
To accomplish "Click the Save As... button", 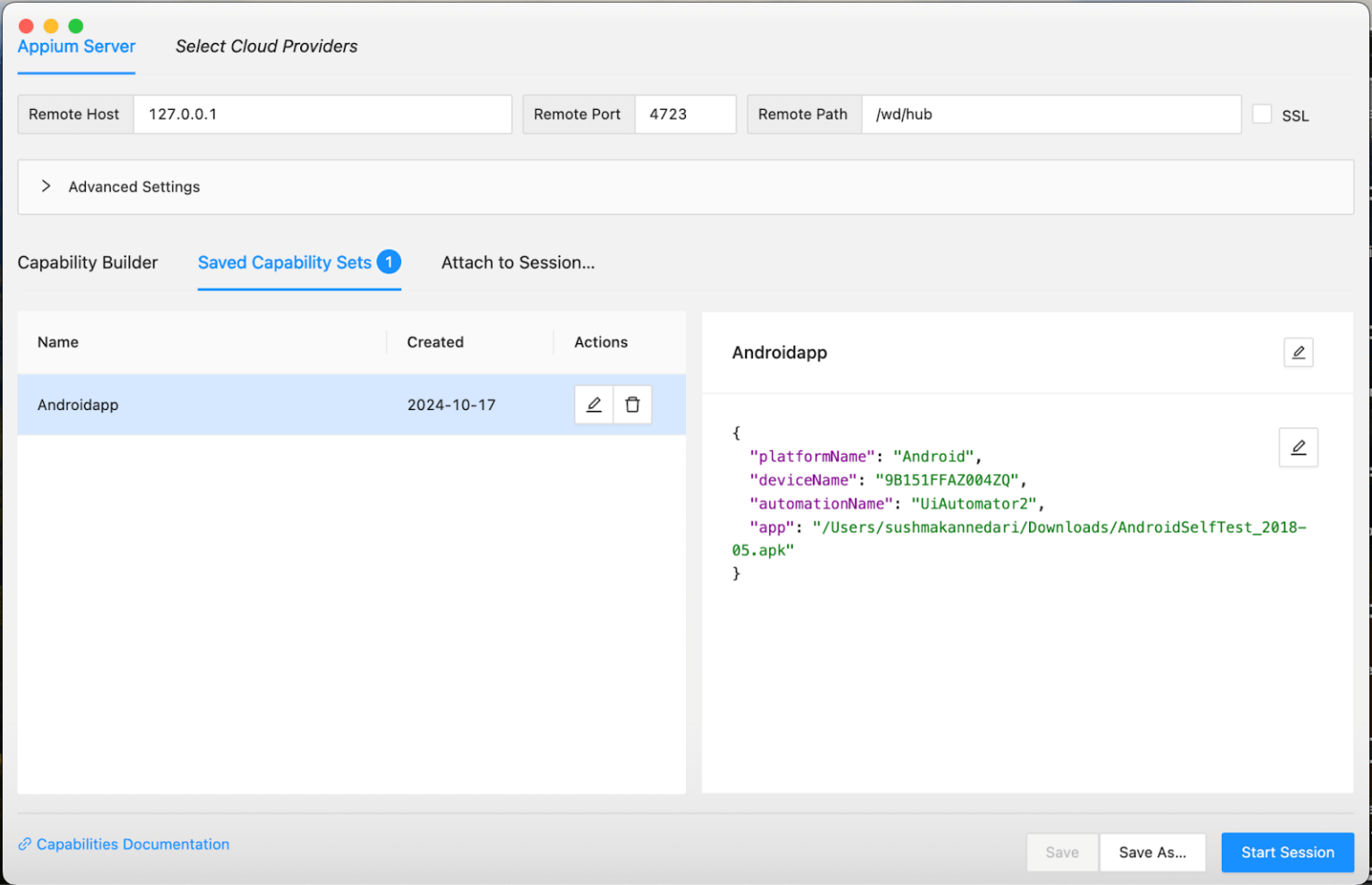I will pos(1152,852).
